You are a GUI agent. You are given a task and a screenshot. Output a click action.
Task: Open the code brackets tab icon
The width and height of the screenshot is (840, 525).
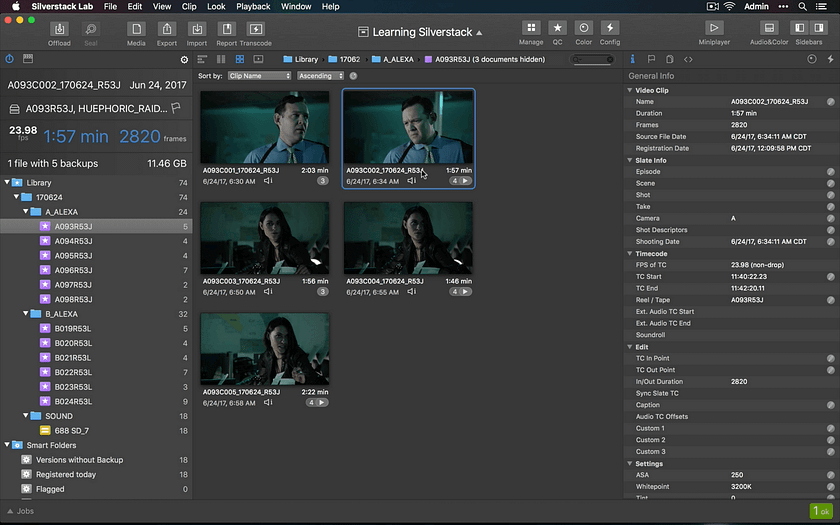688,59
